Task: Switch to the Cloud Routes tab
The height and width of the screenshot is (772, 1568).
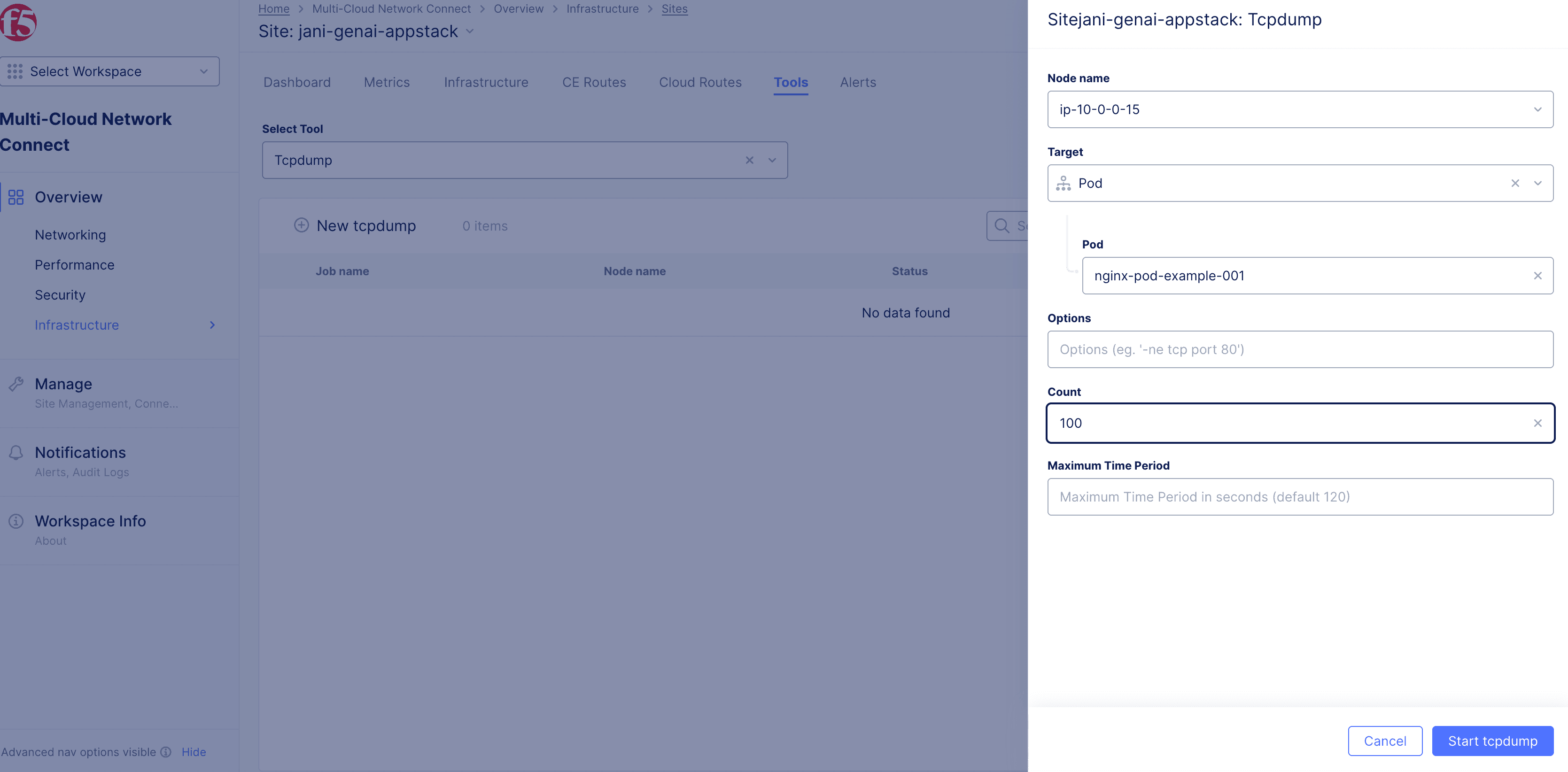Action: (700, 82)
